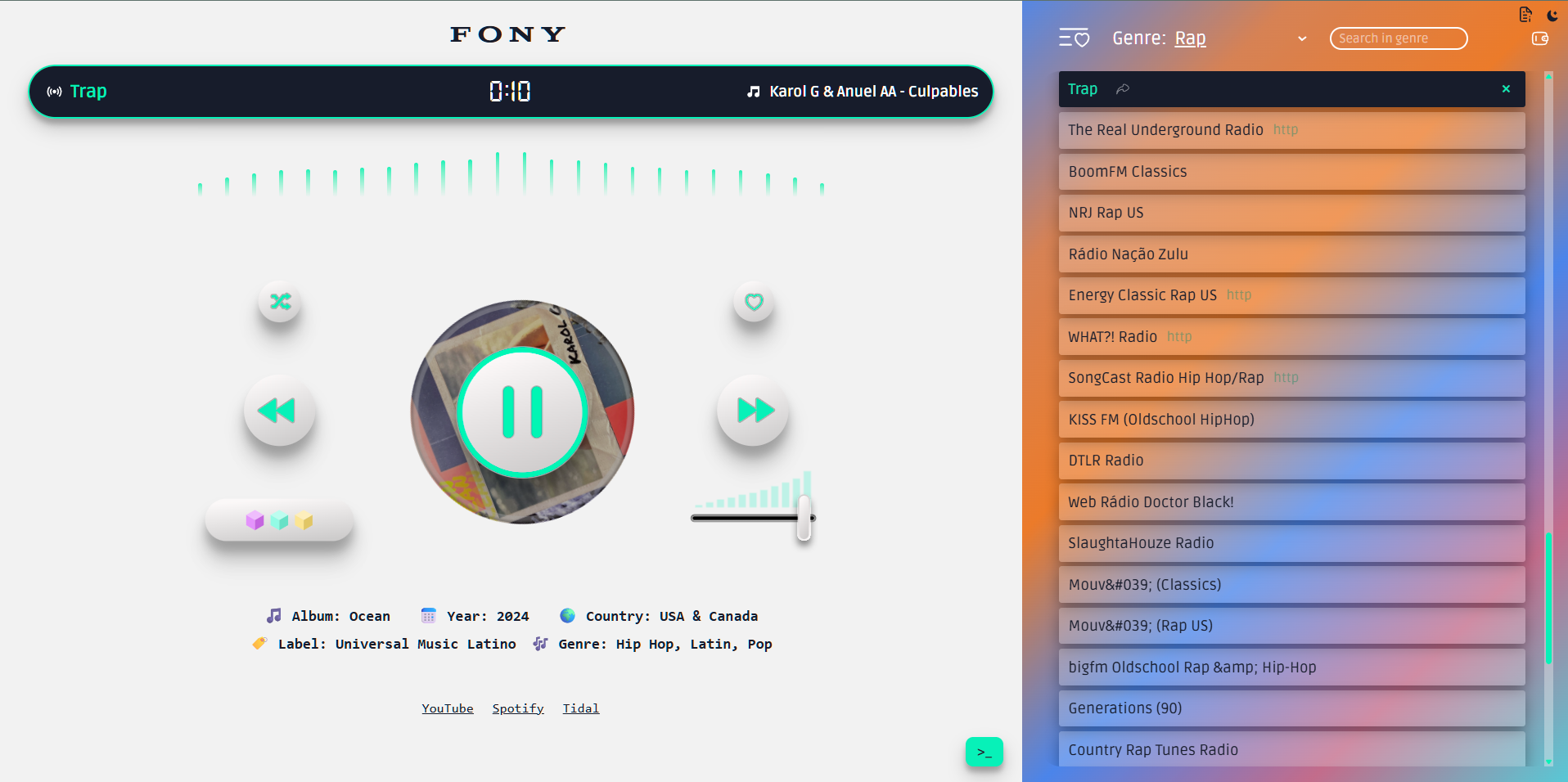Select the KISS FM (Oldschool HipHop) station
This screenshot has width=1568, height=782.
(x=1291, y=420)
